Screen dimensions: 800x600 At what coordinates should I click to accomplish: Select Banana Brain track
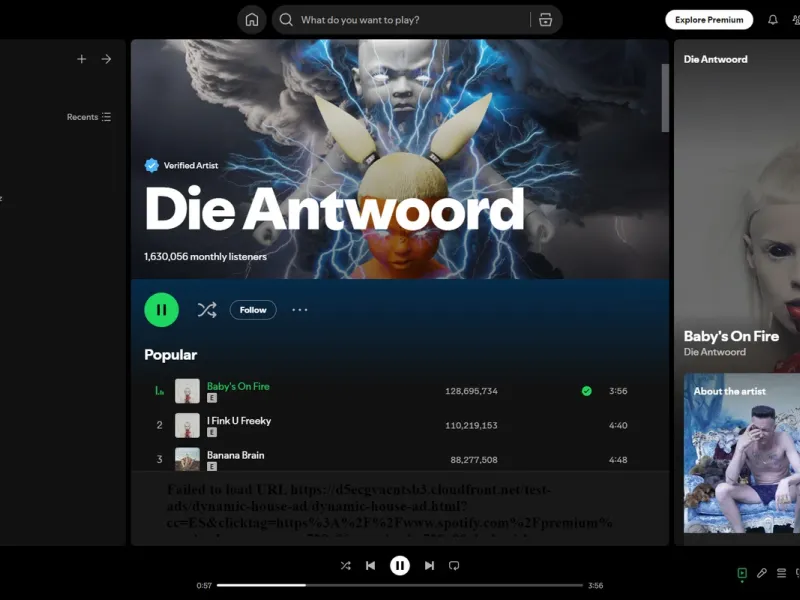pos(236,455)
